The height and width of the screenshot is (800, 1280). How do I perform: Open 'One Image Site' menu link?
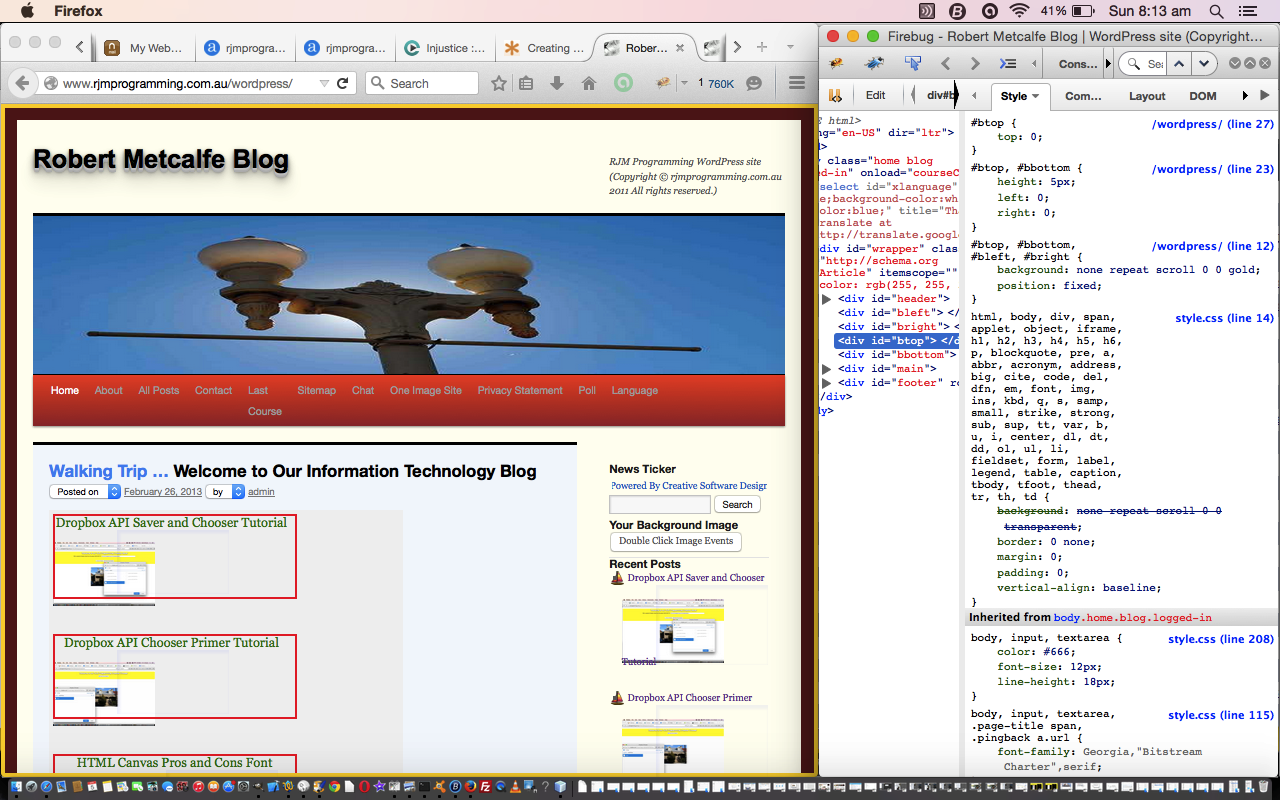(x=426, y=391)
